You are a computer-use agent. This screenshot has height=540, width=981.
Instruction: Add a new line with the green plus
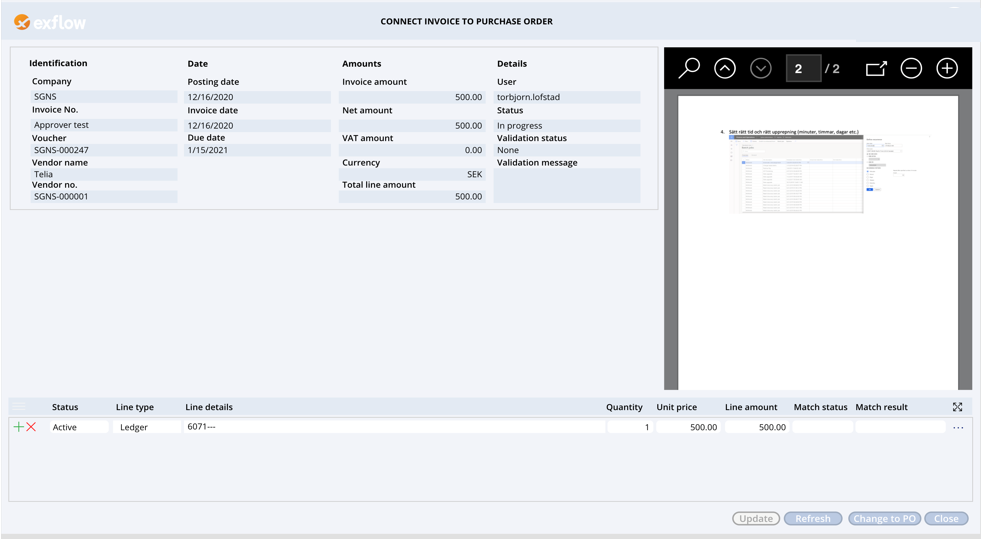coord(19,427)
